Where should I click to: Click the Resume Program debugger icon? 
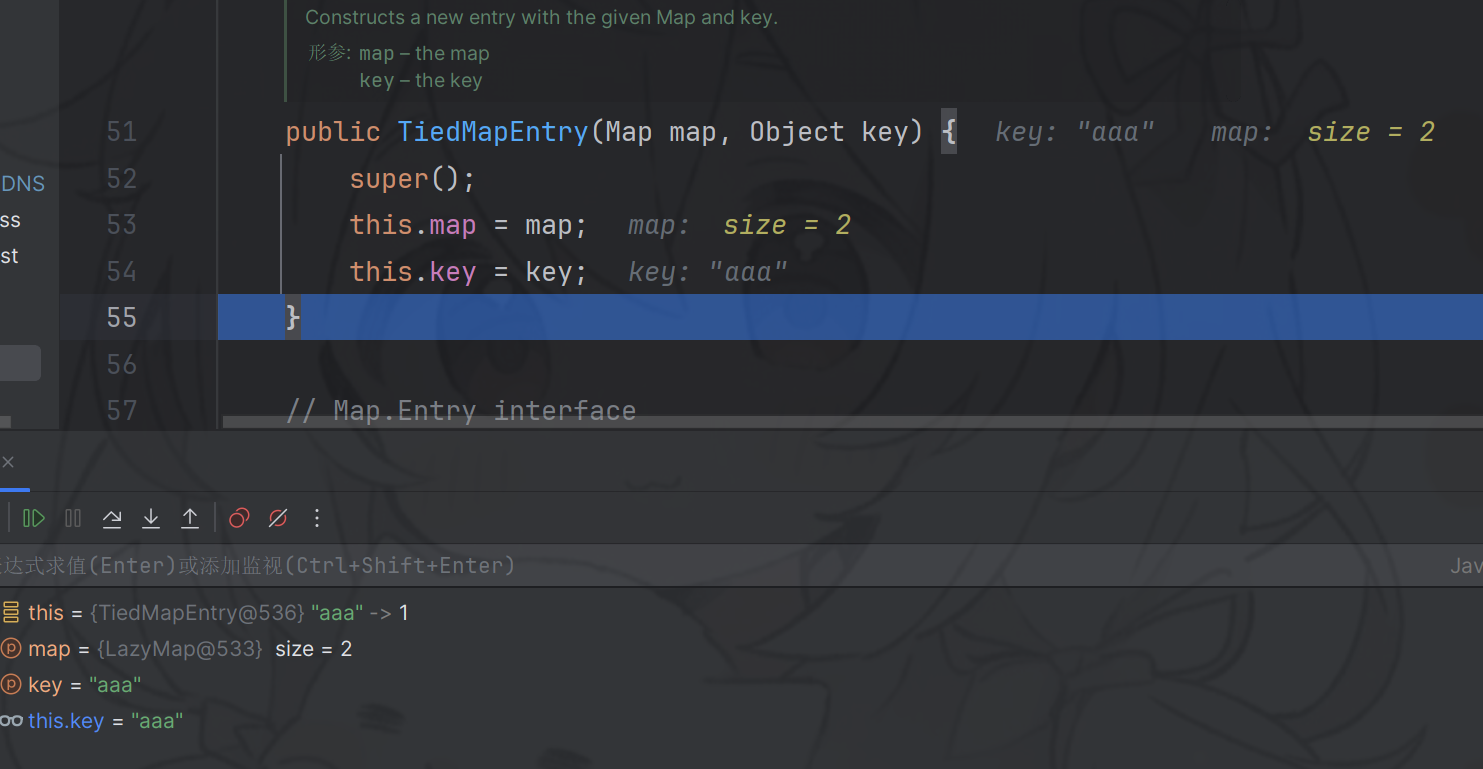click(x=34, y=518)
